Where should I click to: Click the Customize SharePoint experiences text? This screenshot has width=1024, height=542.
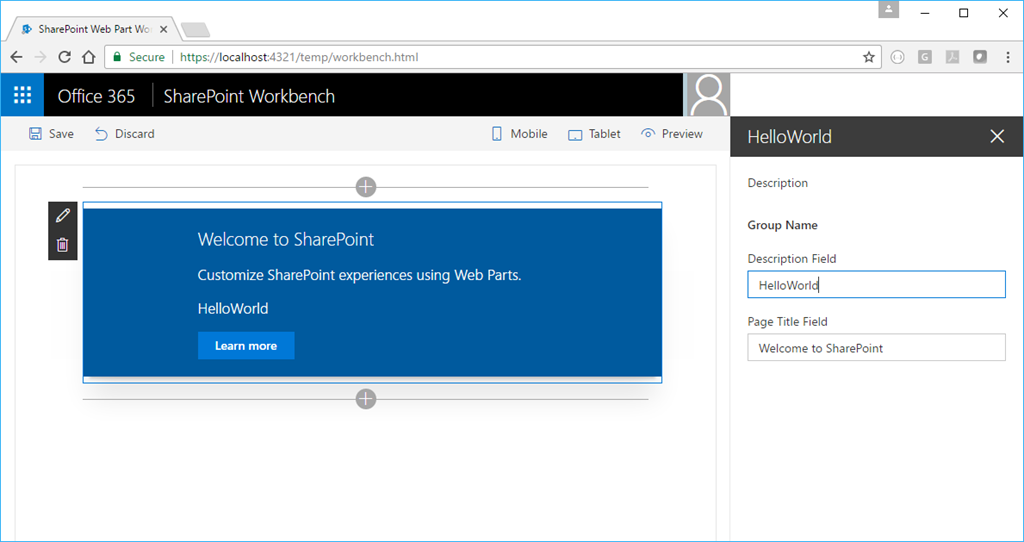pos(359,275)
